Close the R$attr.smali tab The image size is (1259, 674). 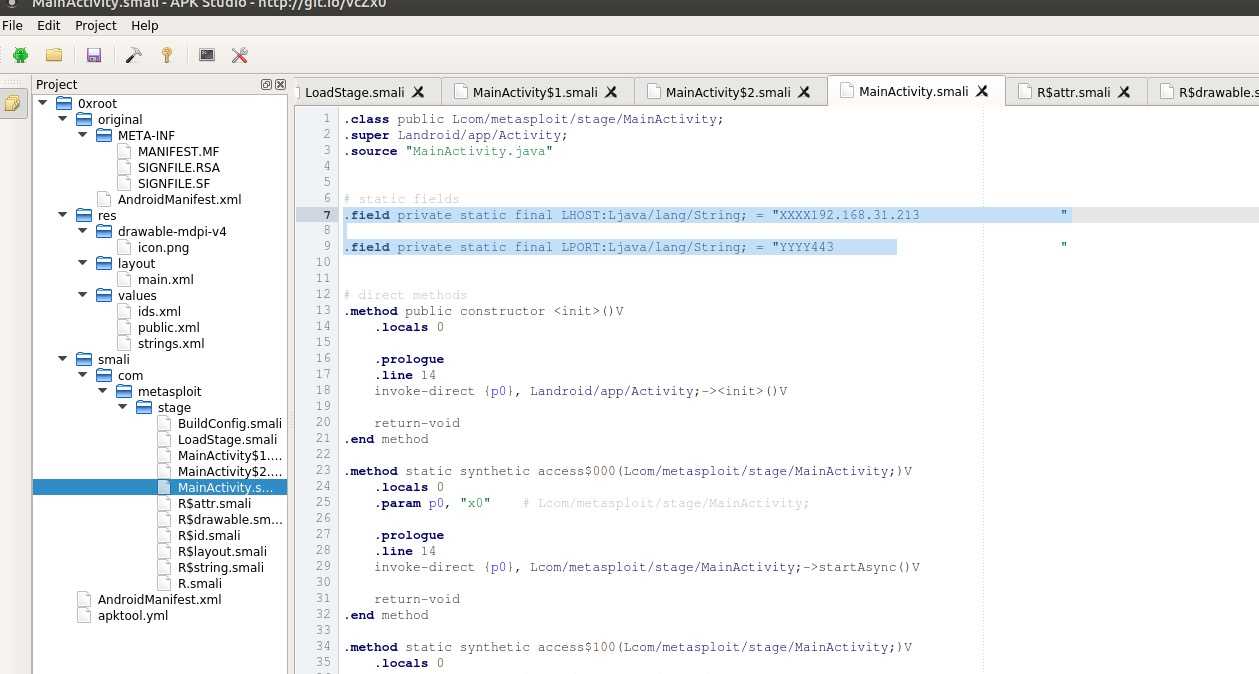[1124, 91]
